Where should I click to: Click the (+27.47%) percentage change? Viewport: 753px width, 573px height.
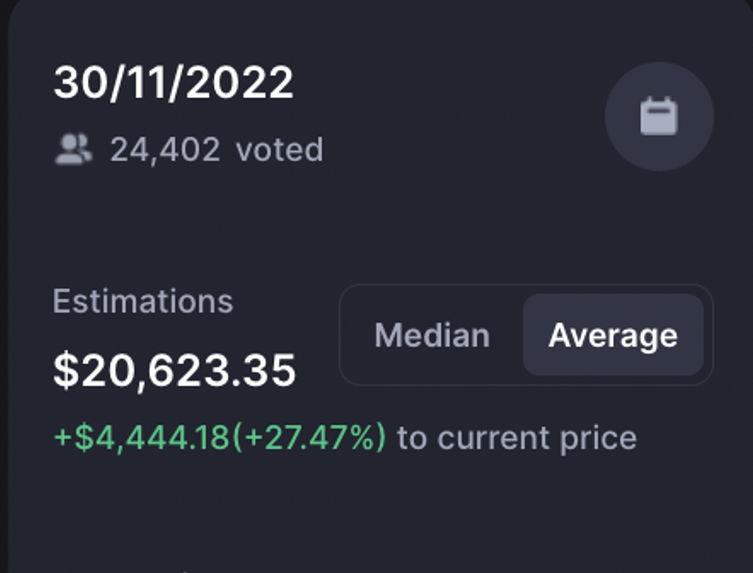[x=309, y=437]
